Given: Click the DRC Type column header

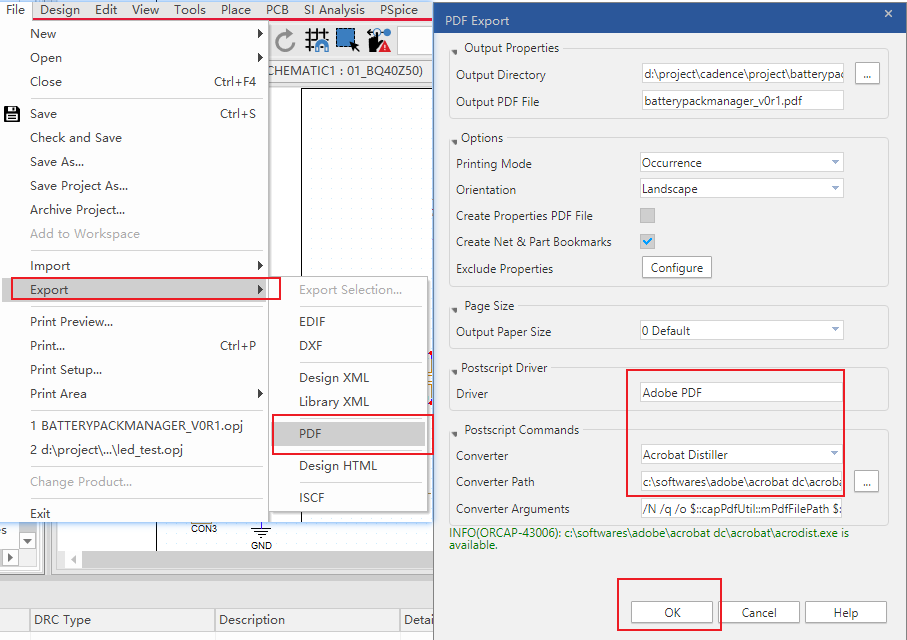Looking at the screenshot, I should [123, 620].
